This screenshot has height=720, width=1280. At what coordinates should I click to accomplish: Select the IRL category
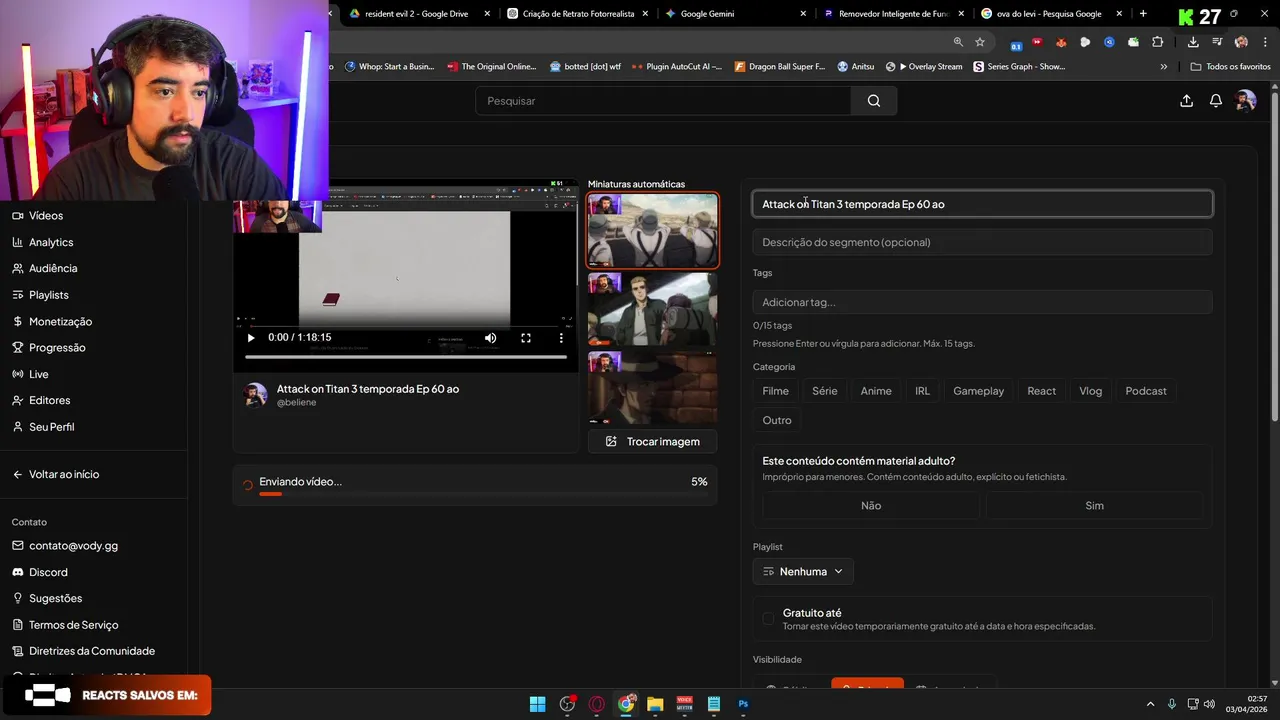(922, 391)
